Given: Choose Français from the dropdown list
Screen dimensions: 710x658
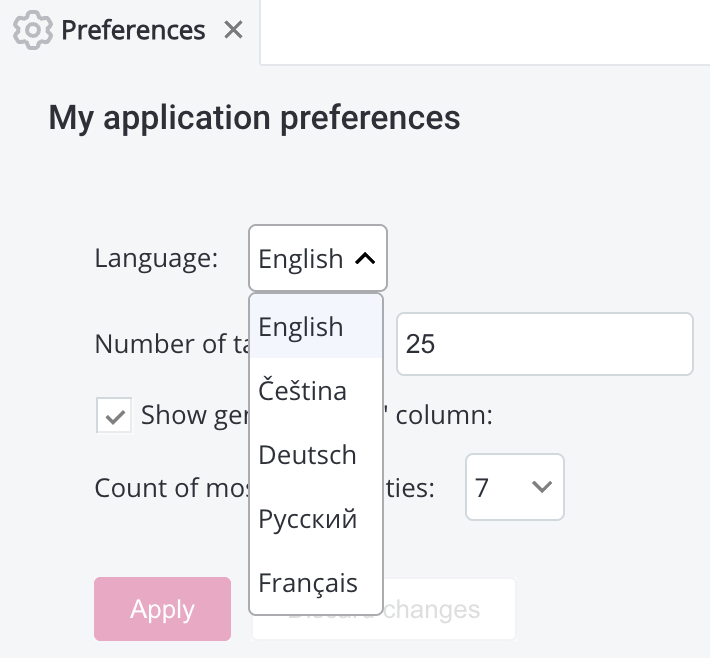Looking at the screenshot, I should pyautogui.click(x=307, y=582).
